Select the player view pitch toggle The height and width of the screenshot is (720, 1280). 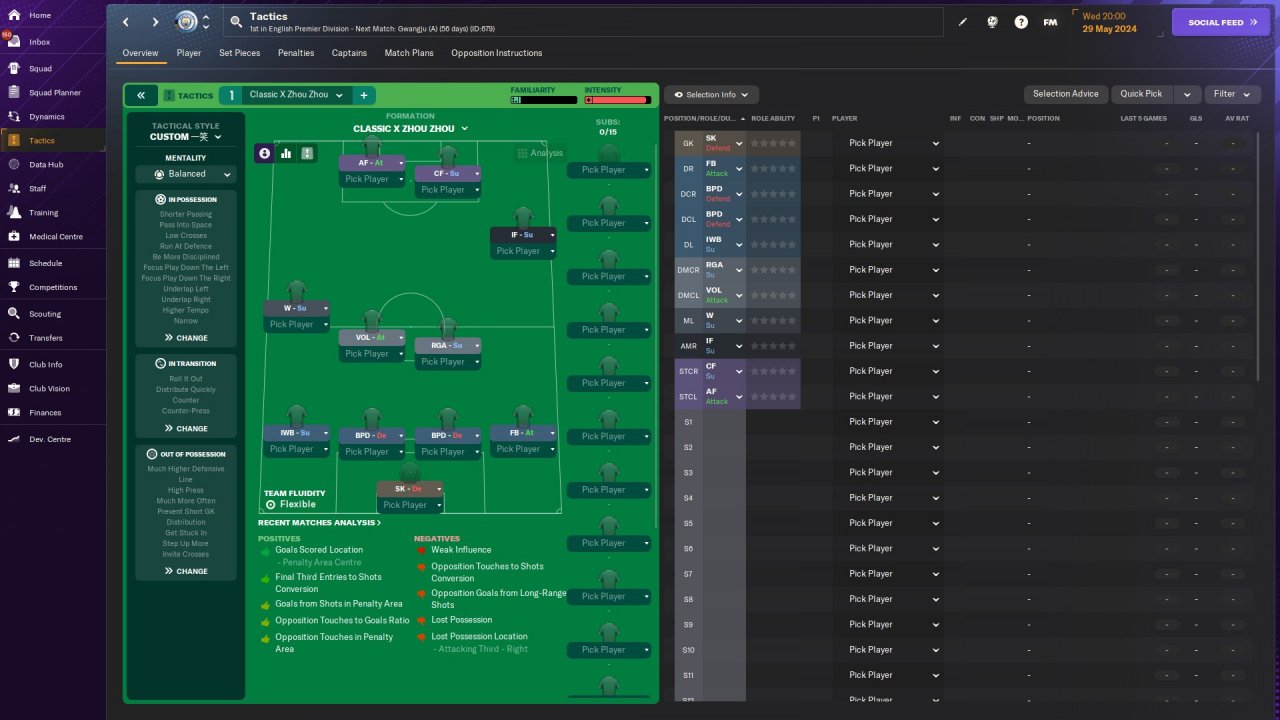tap(264, 153)
